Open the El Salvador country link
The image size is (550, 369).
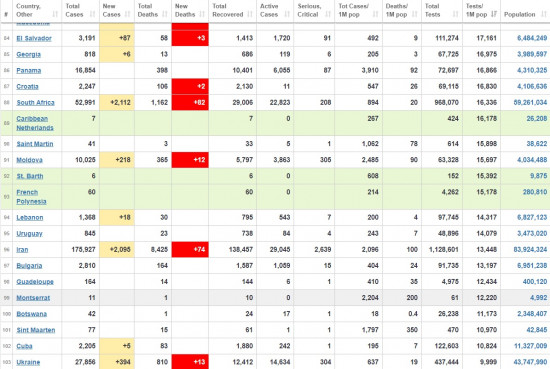pos(34,38)
